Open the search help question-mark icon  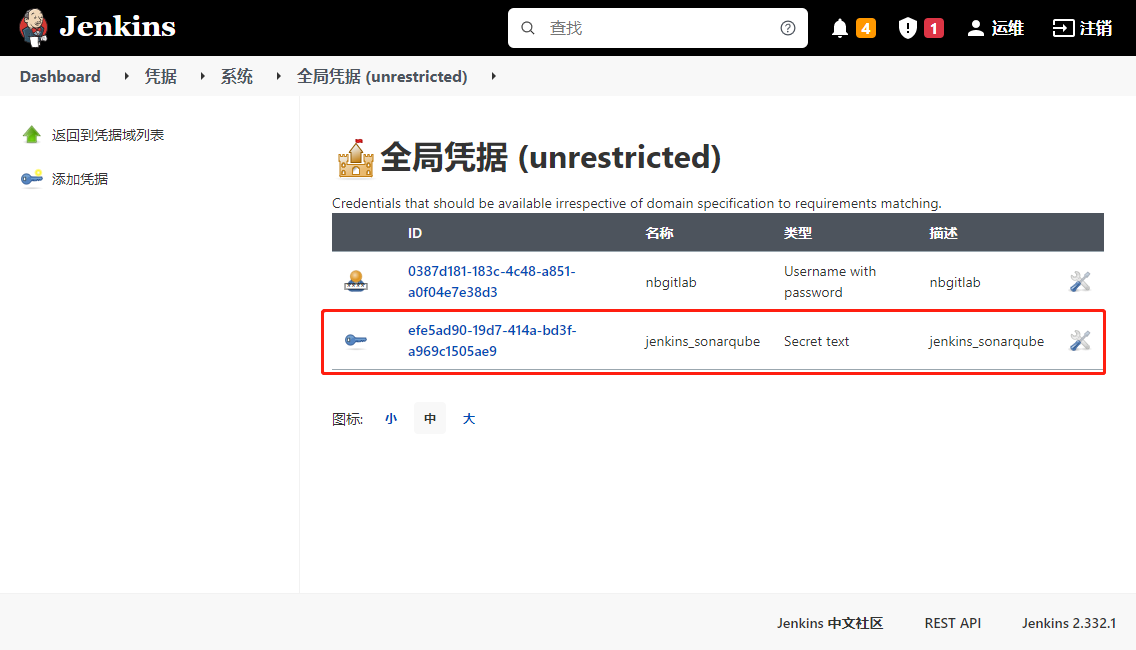[788, 28]
